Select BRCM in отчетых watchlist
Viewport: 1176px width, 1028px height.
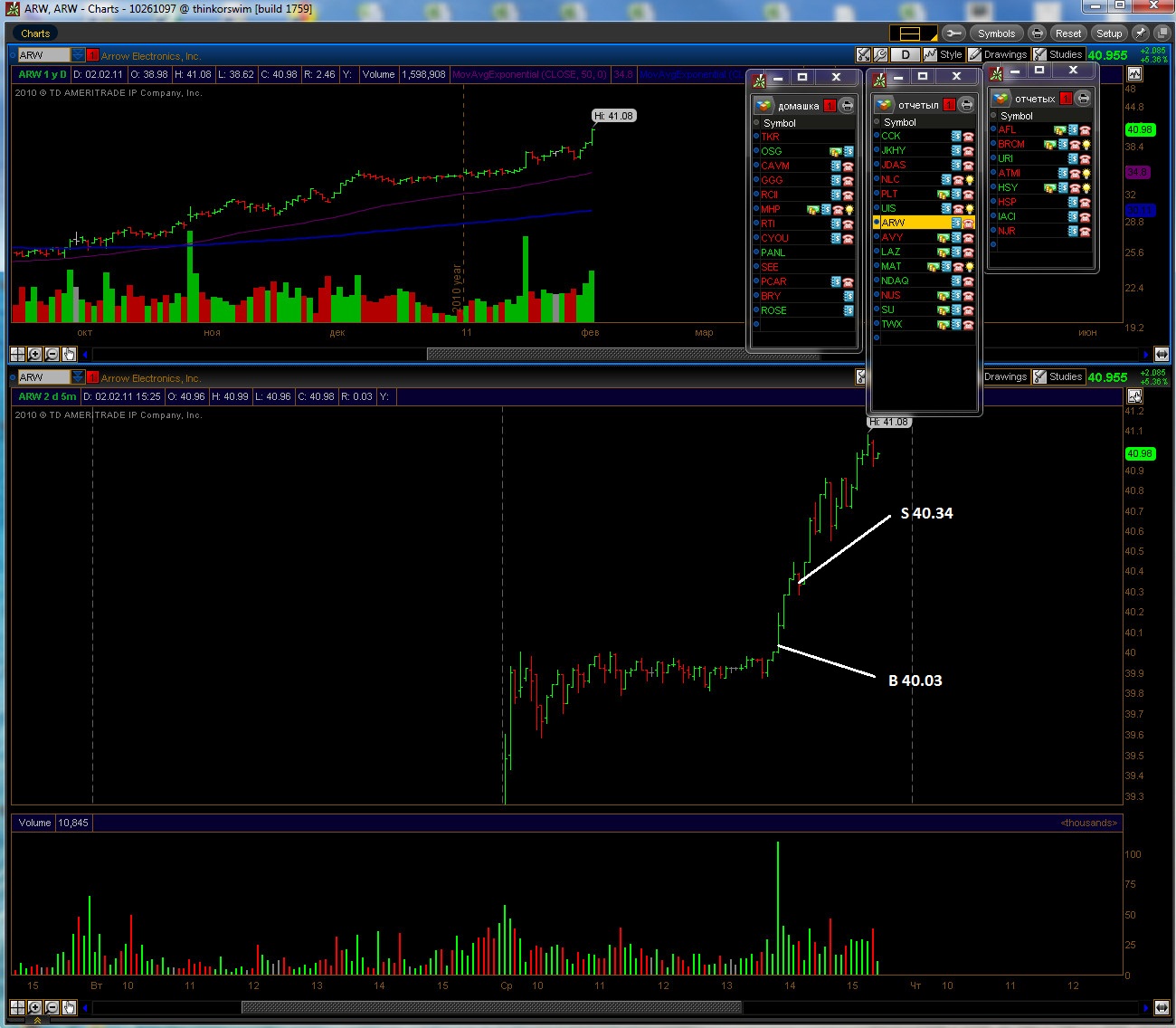click(1041, 144)
